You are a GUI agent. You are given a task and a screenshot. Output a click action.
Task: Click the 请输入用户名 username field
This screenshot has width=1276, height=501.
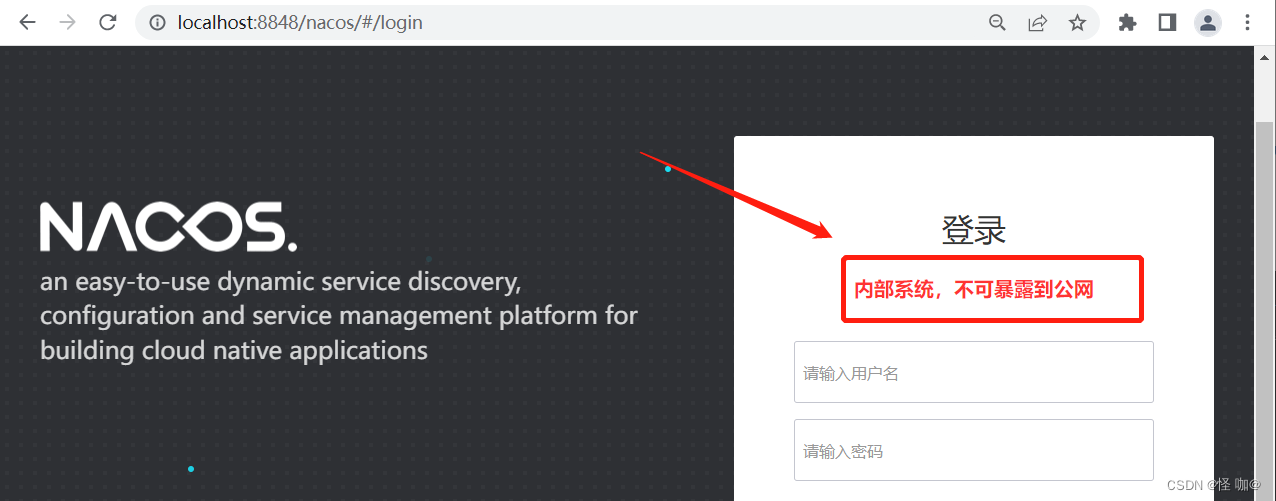click(x=973, y=372)
